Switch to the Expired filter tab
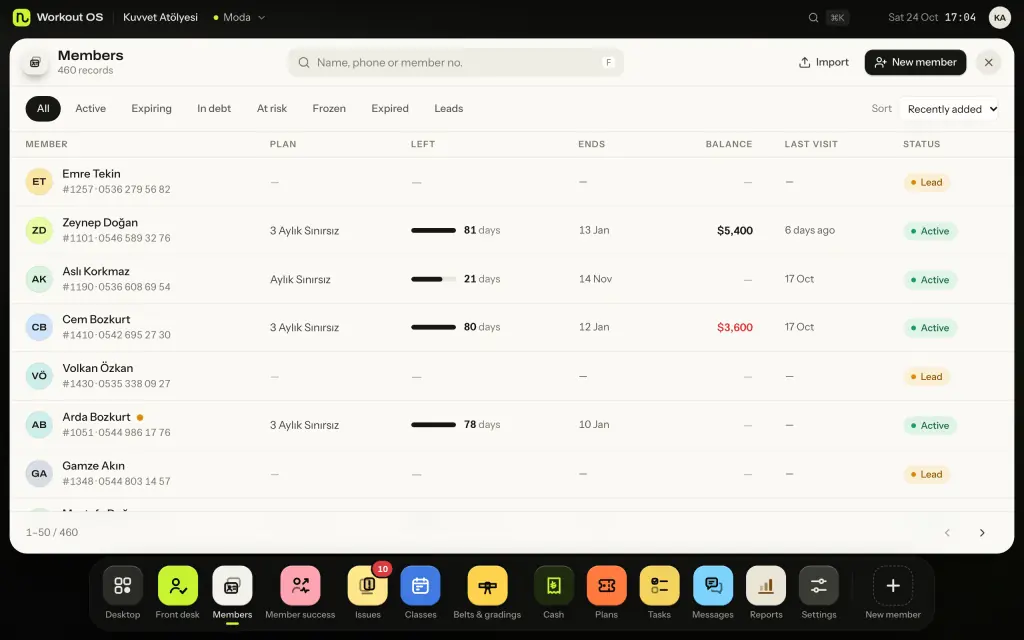1024x640 pixels. coord(390,108)
